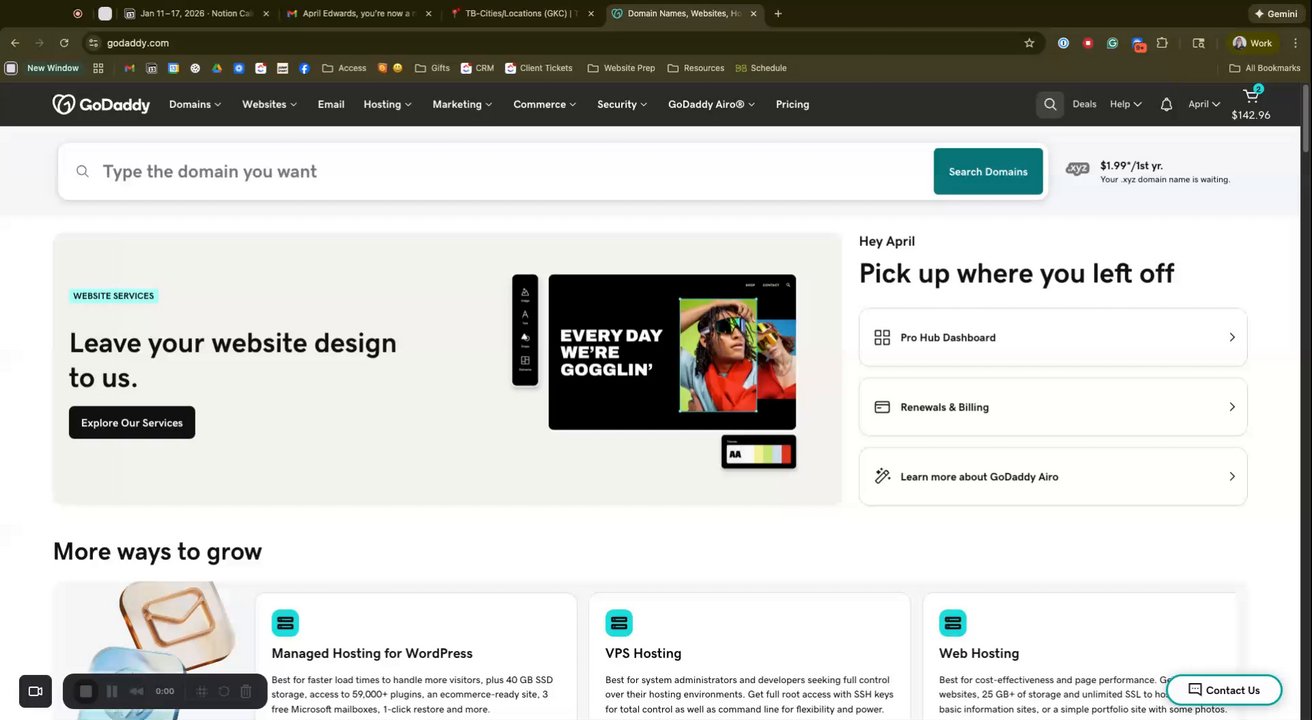Reload the page
1312x720 pixels.
tap(64, 43)
